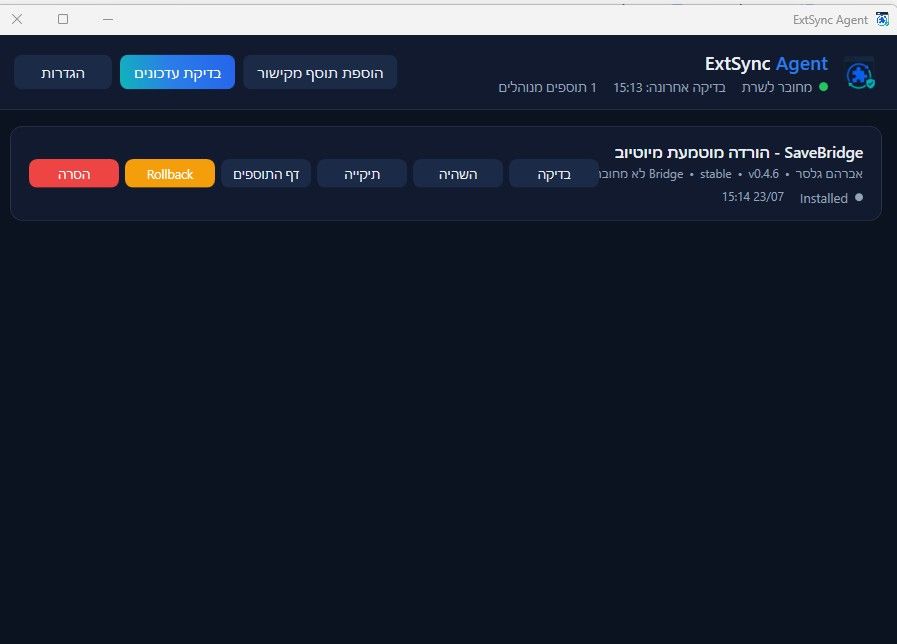897x644 pixels.
Task: Add extension from link (הוספת תוסף מקישור)
Action: coord(320,73)
